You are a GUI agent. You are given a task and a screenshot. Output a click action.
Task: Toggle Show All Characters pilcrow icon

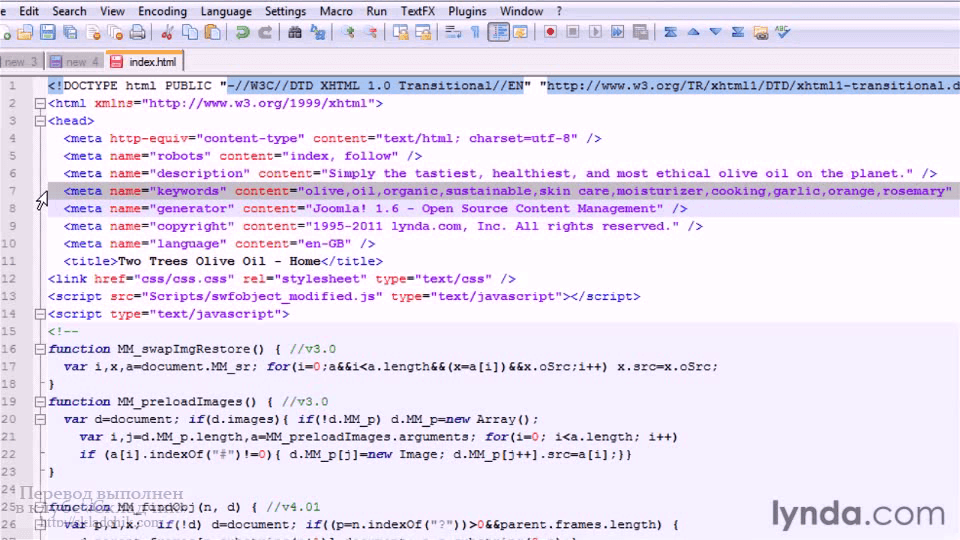[x=475, y=32]
